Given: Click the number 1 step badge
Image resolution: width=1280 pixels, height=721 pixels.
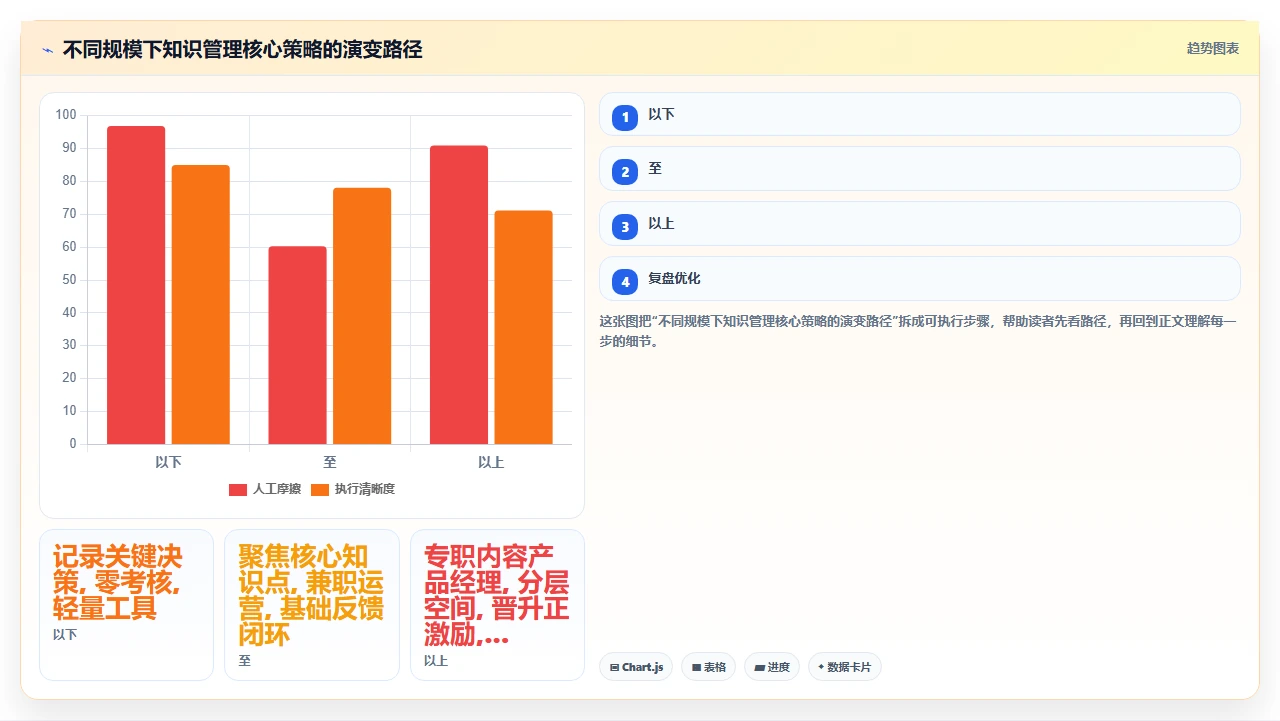Looking at the screenshot, I should pos(625,117).
